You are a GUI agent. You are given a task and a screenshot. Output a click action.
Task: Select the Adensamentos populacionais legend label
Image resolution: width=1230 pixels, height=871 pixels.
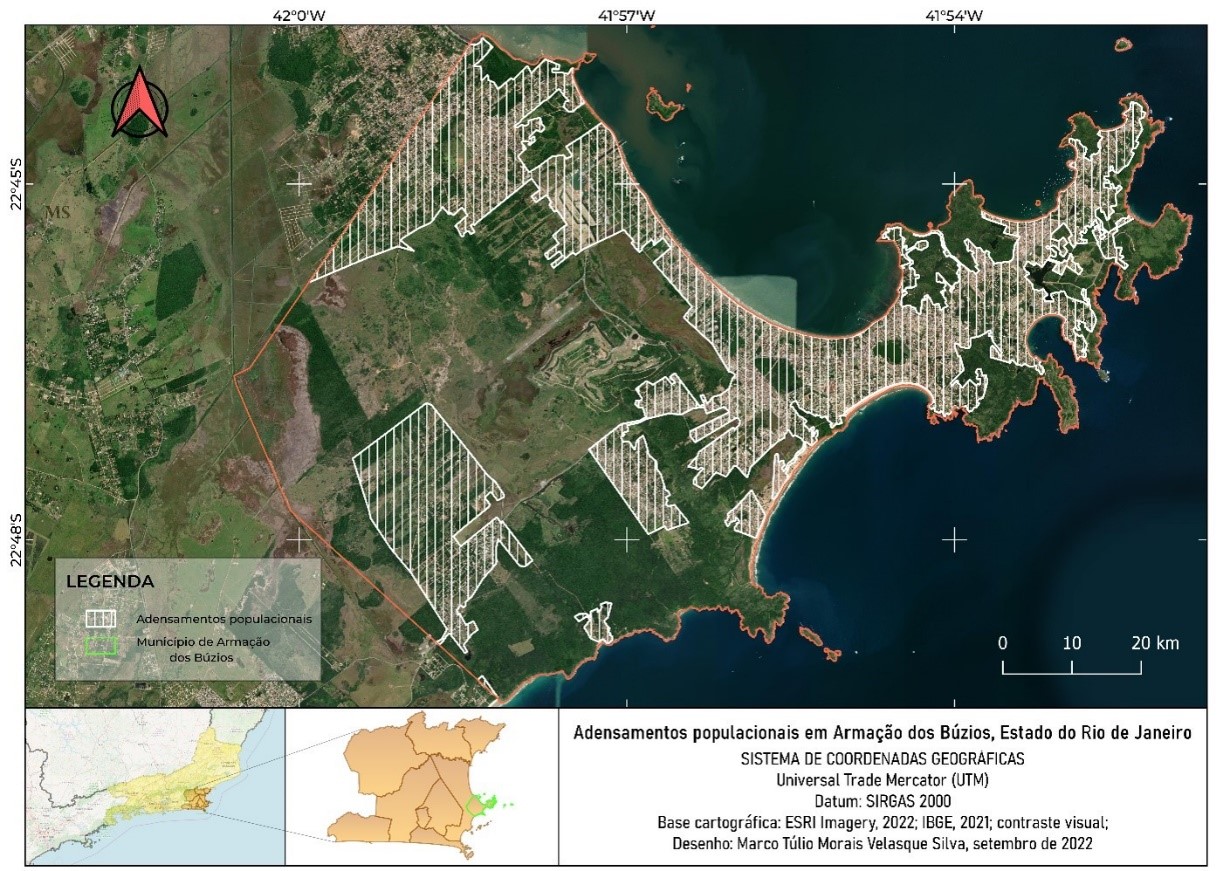(x=224, y=619)
